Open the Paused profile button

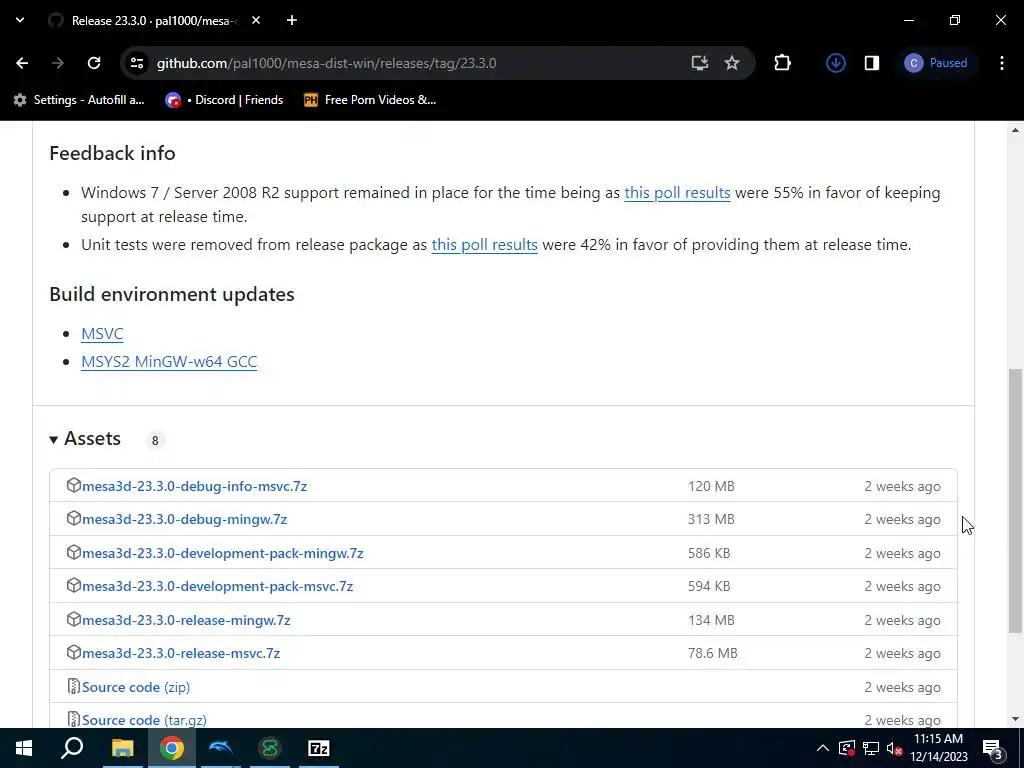tap(936, 63)
